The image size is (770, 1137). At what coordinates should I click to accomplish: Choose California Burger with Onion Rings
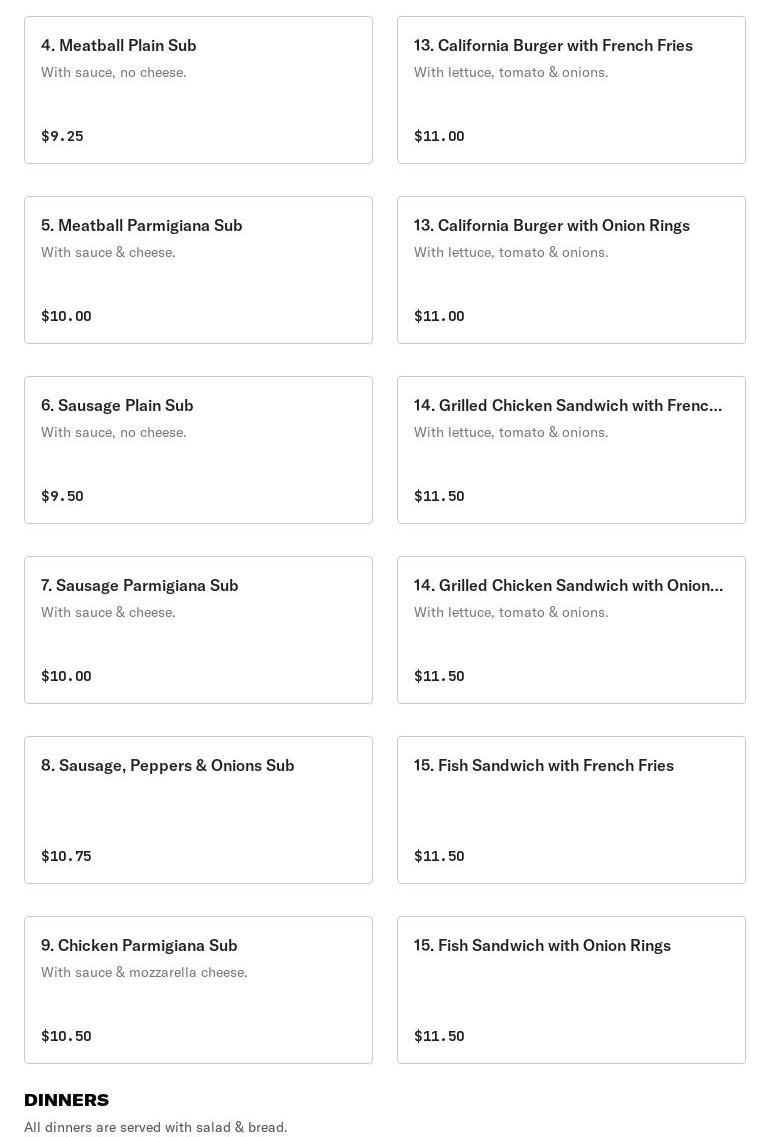pyautogui.click(x=571, y=270)
